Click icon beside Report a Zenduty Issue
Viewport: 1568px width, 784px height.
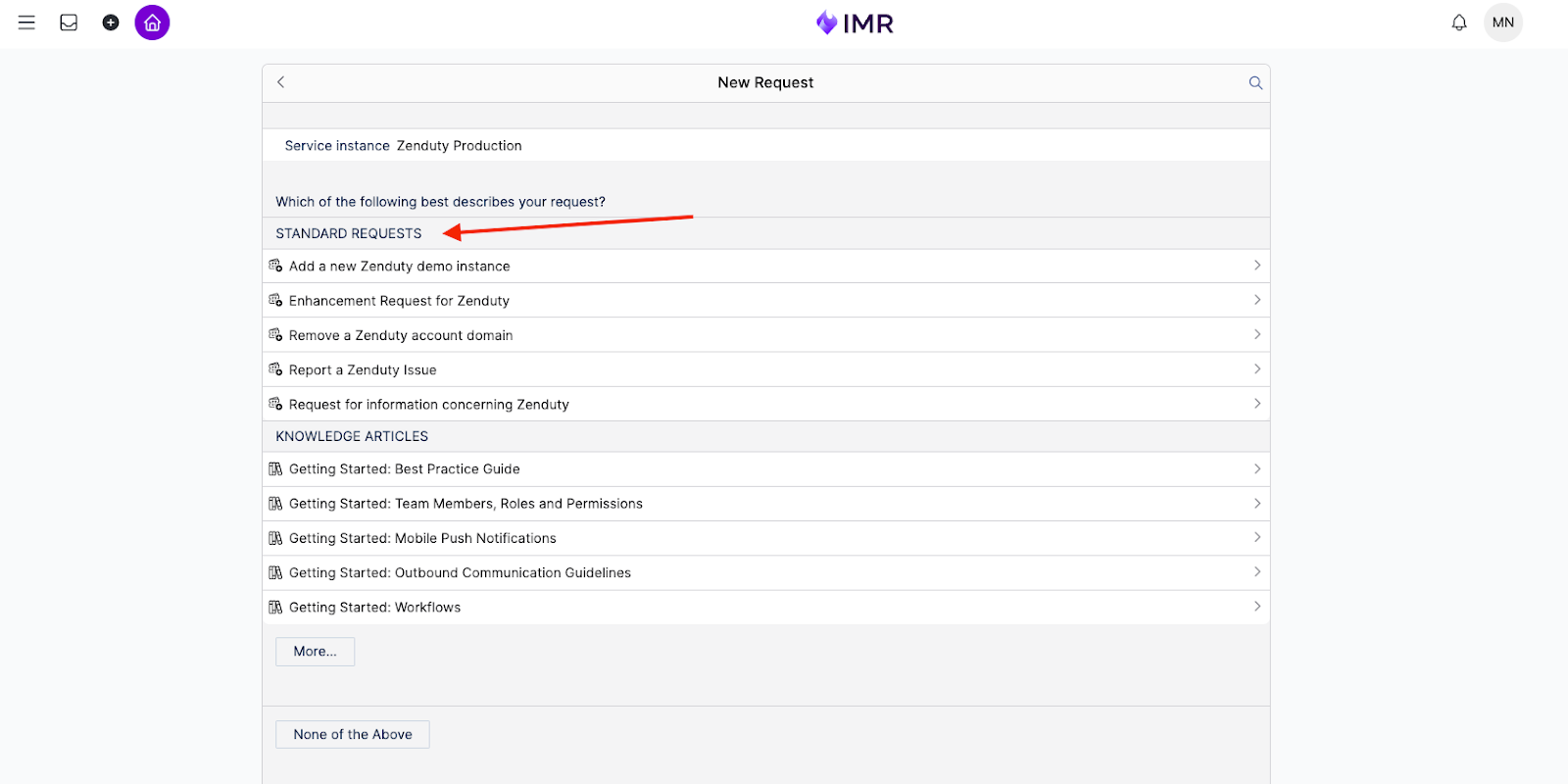(x=275, y=369)
